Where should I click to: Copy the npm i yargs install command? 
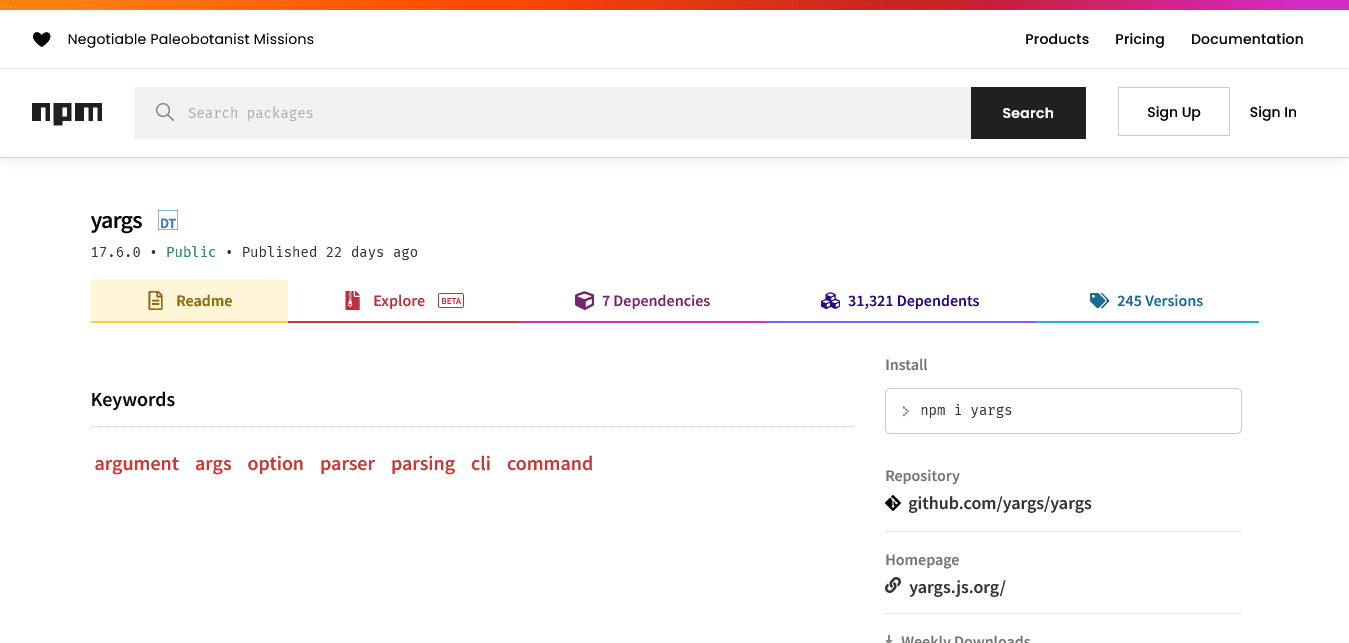click(x=1062, y=411)
